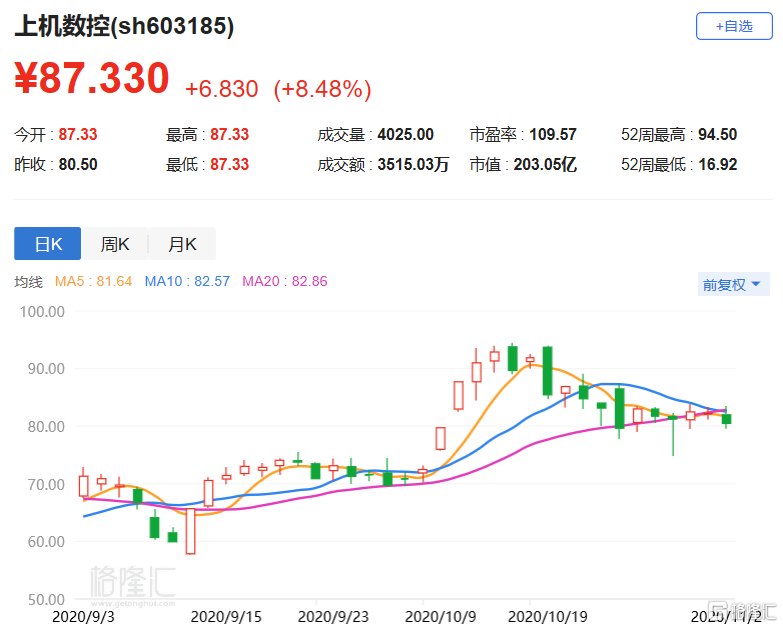
Task: Click stock title 上机数控(sh603185)
Action: point(124,26)
